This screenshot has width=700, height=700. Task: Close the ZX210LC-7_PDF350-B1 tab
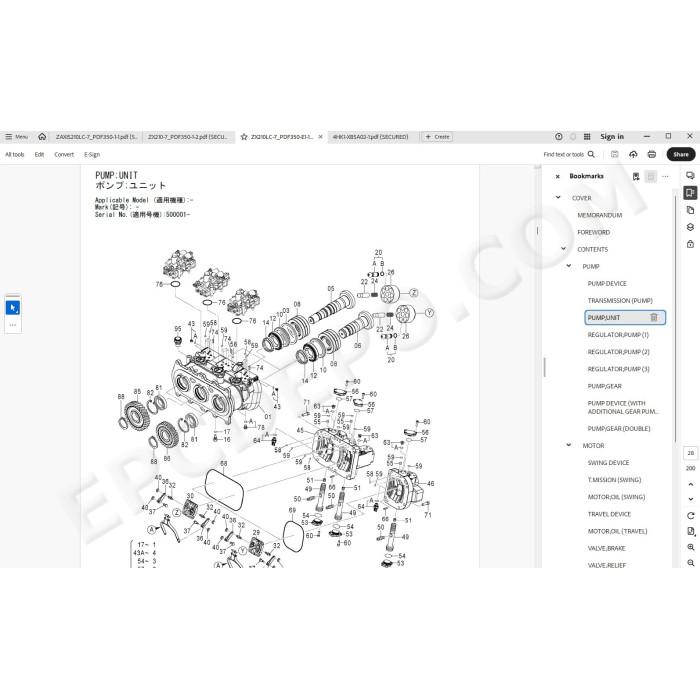pos(320,137)
